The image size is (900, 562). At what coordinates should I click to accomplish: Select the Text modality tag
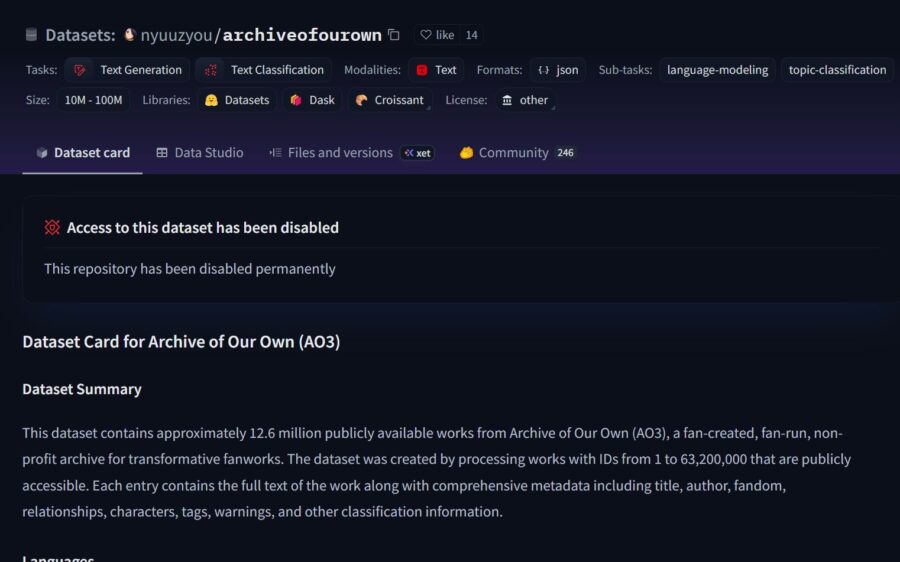click(436, 70)
